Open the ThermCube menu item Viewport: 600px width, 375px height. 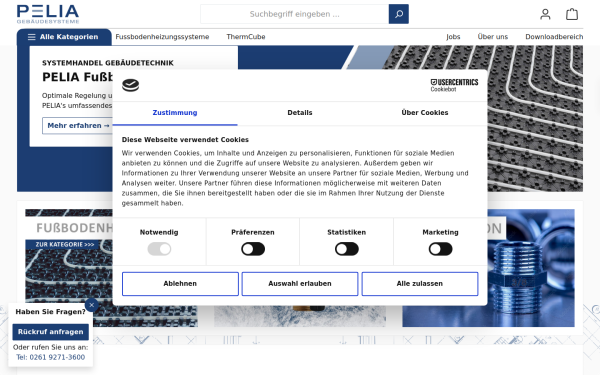[x=246, y=37]
